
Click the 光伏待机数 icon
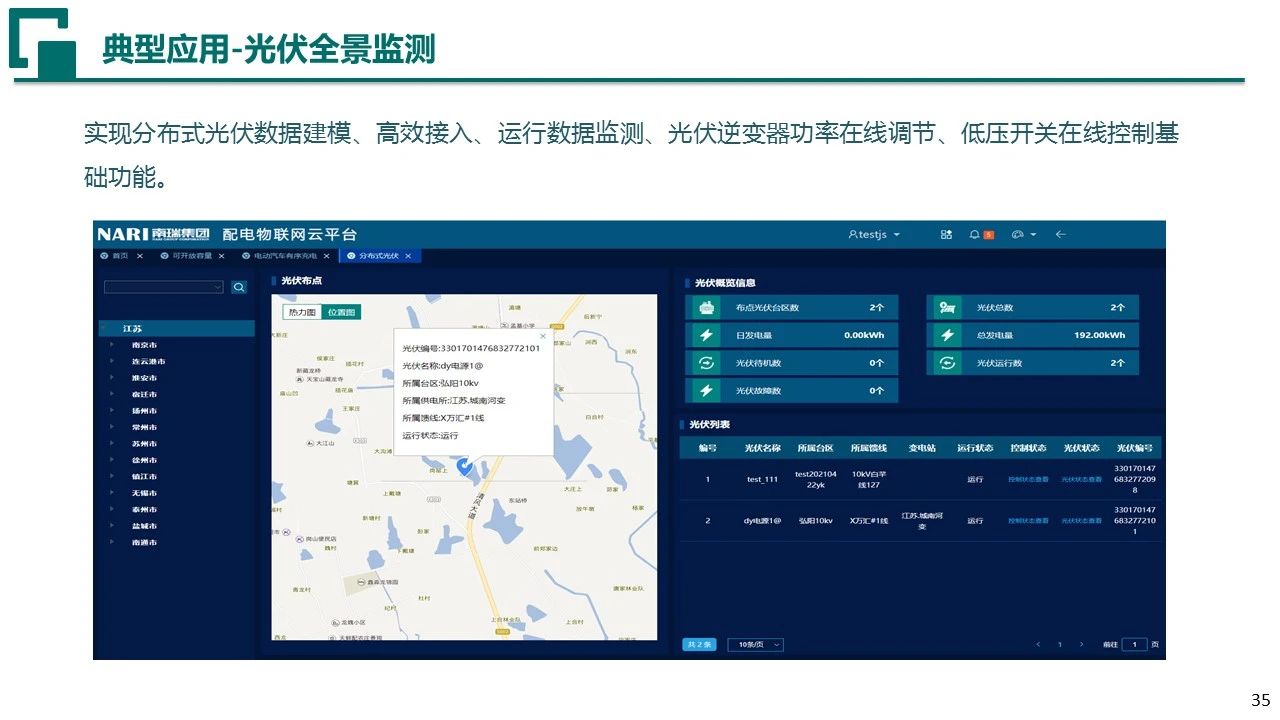tap(705, 363)
